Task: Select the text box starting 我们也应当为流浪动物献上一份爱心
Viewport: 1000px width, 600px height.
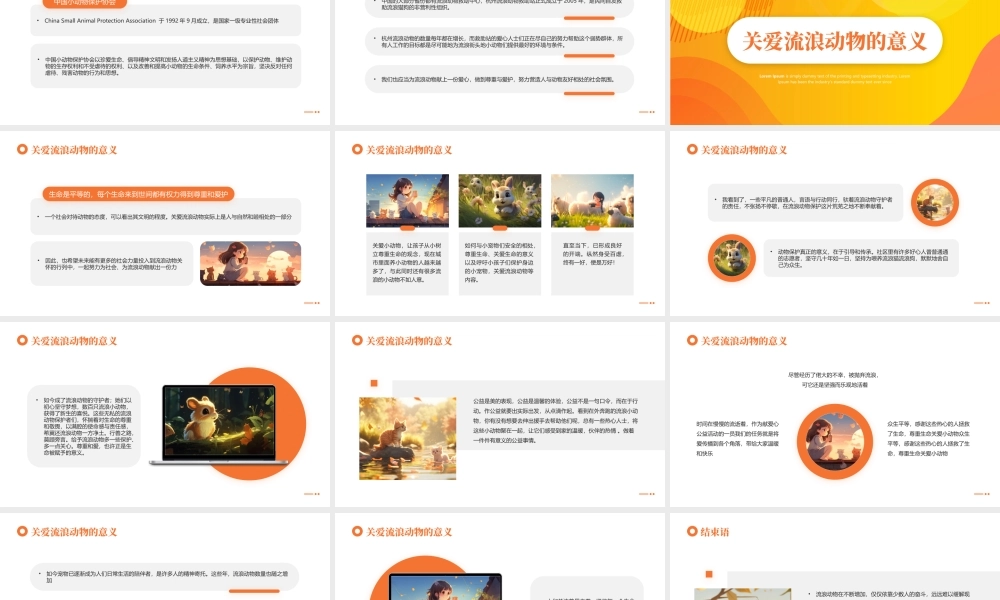Action: tap(497, 80)
